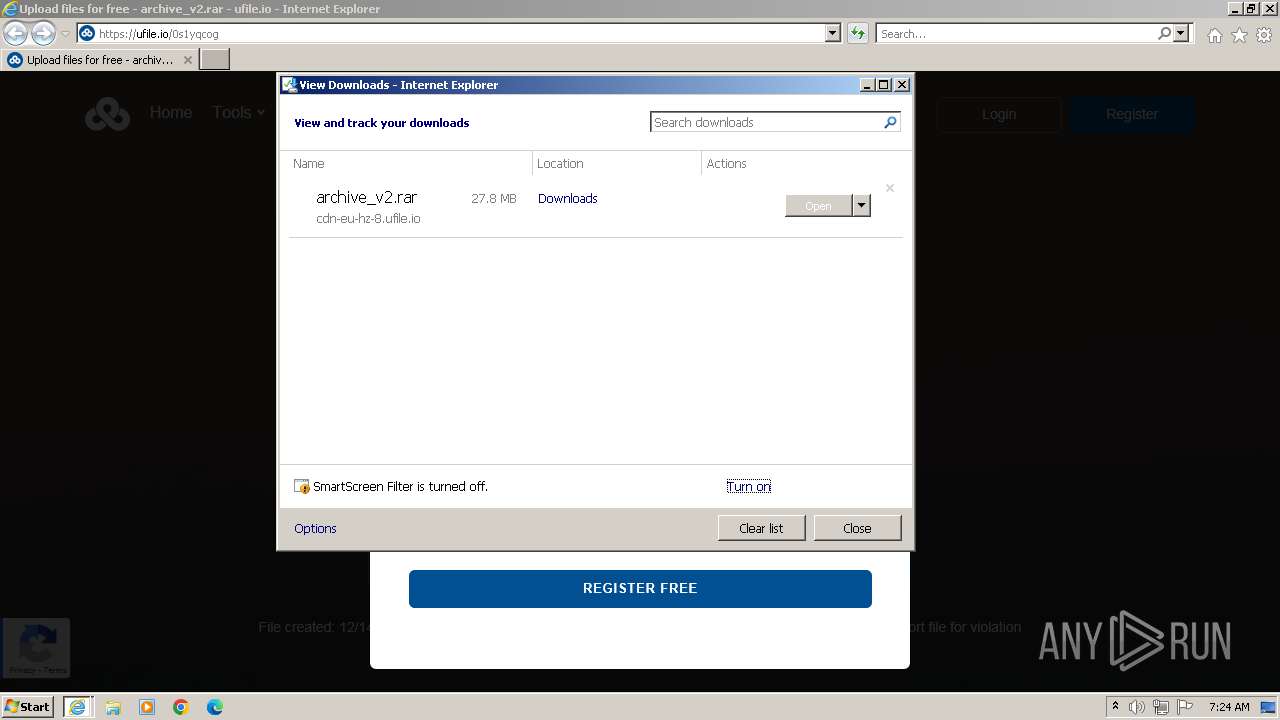Click the volume speaker tray icon

tap(1137, 707)
